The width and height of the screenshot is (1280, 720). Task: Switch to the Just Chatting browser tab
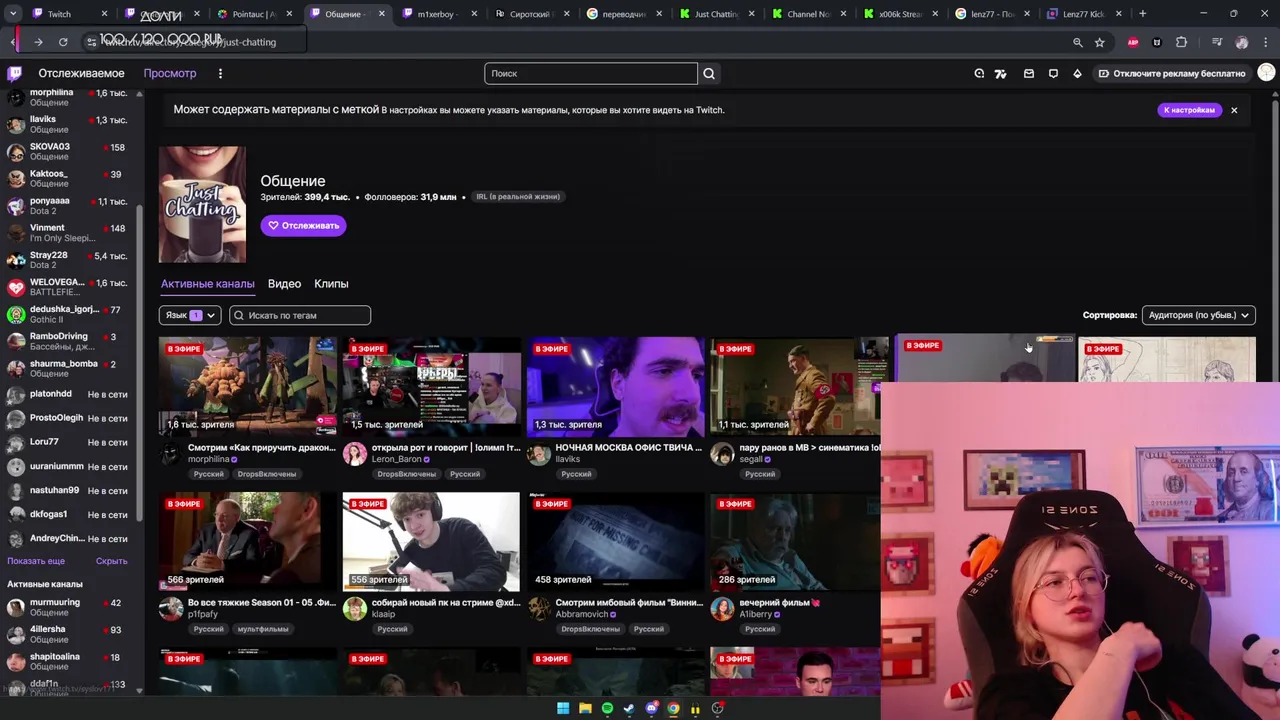pos(716,14)
